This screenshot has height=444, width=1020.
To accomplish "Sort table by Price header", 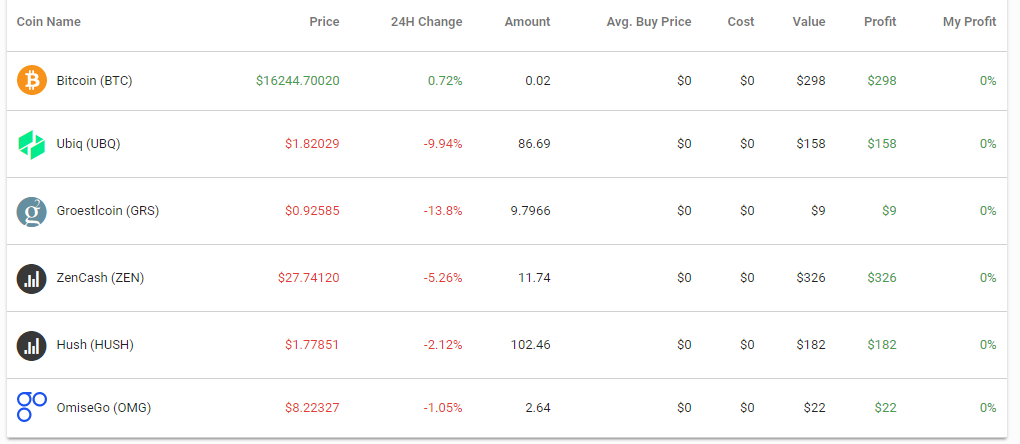I will coord(325,21).
